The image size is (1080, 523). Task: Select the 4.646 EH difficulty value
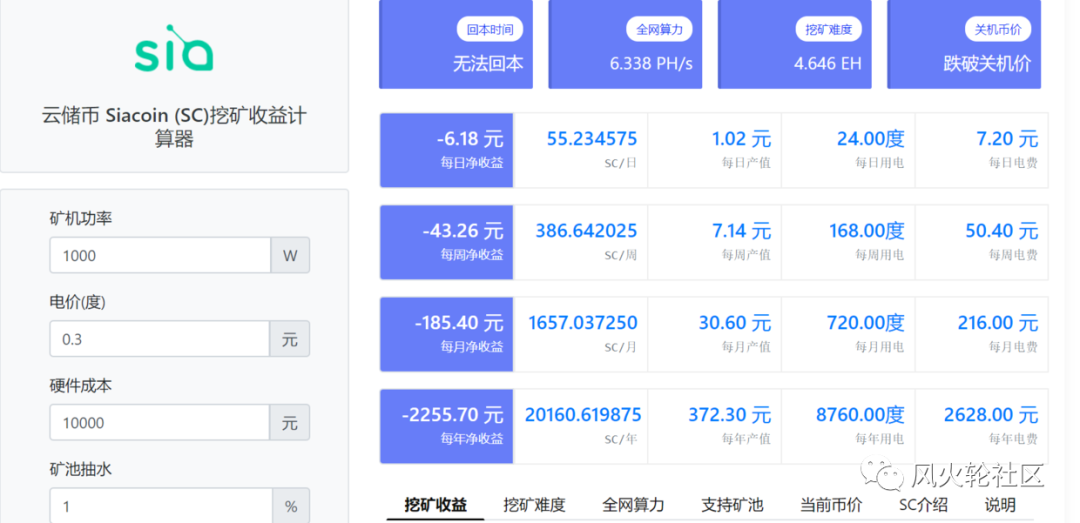click(x=828, y=64)
